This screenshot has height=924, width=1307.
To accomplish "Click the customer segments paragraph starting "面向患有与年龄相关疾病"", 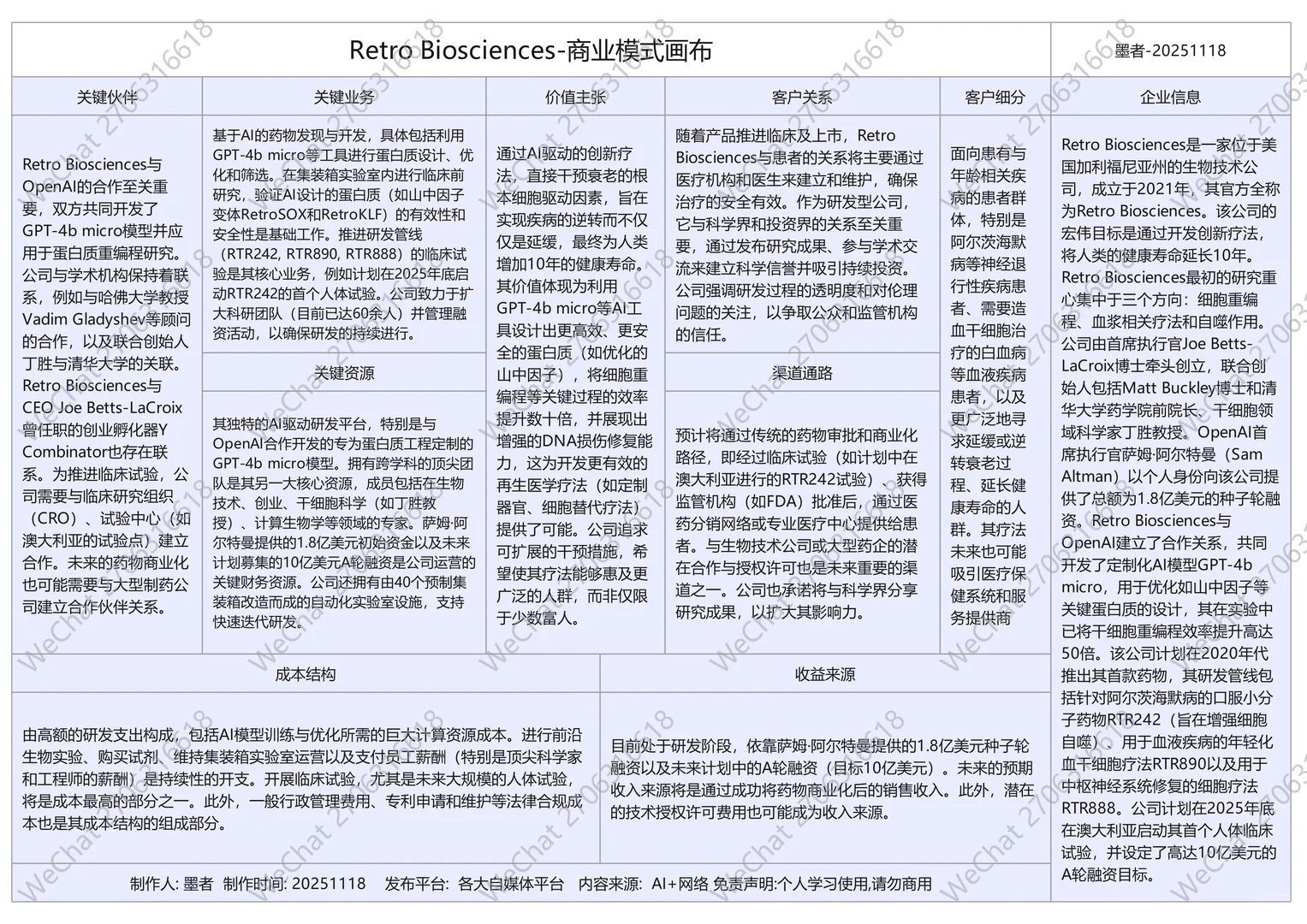I will point(989,385).
